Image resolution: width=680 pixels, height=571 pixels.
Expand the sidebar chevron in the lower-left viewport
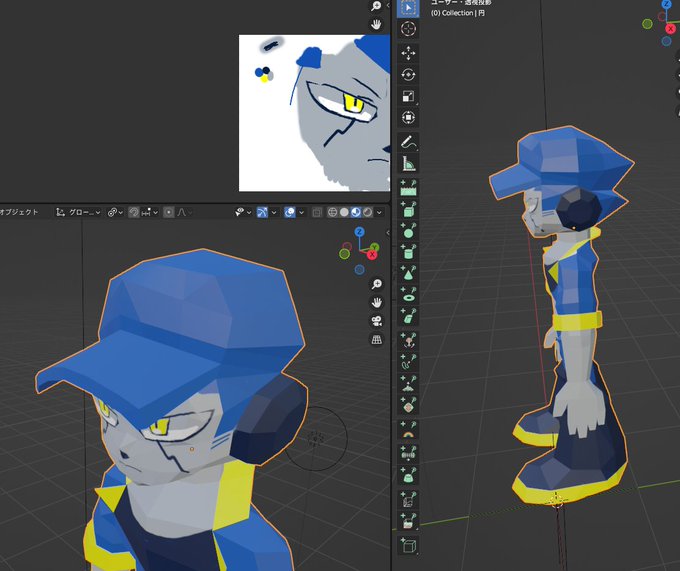(x=388, y=233)
